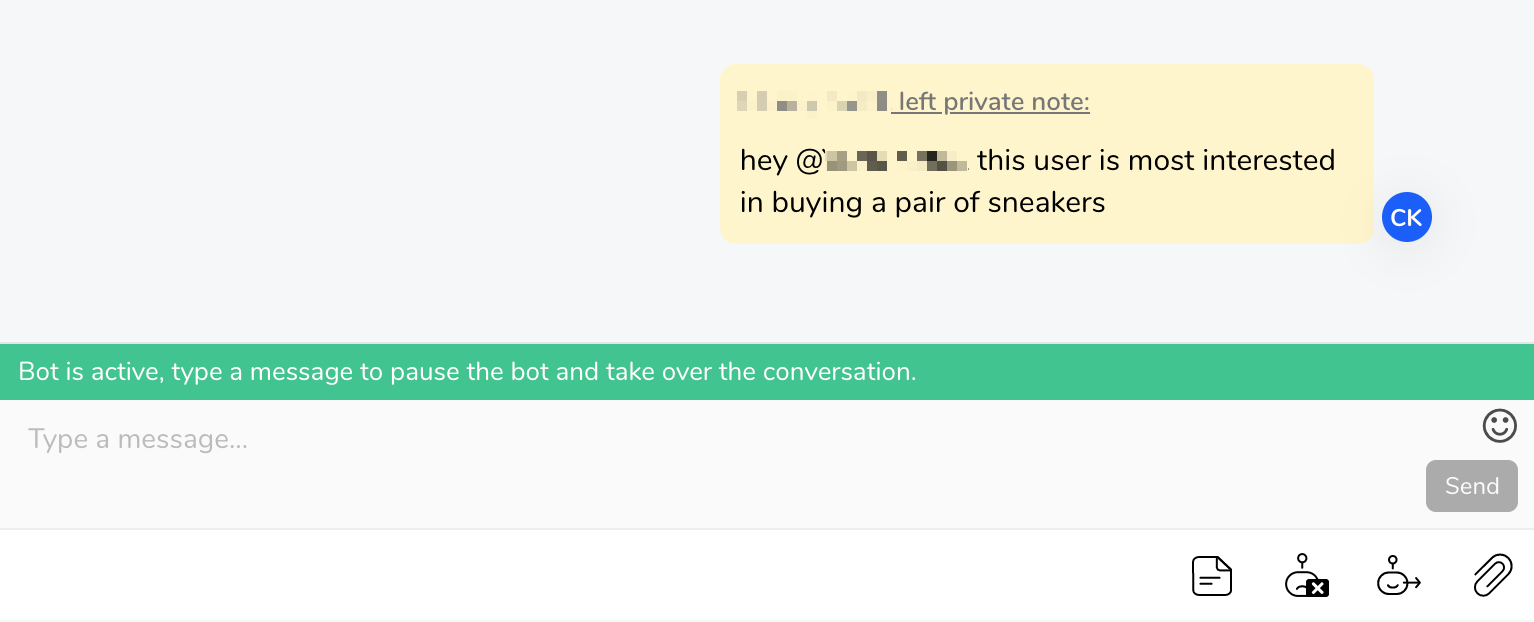Attach a file with the paperclip icon
Image resolution: width=1534 pixels, height=622 pixels.
click(x=1493, y=576)
